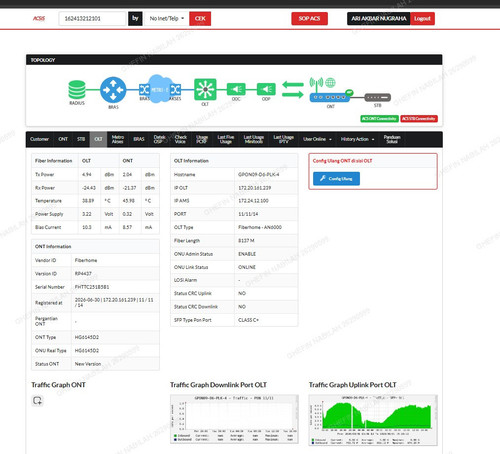The width and height of the screenshot is (500, 454).
Task: Click the IP AMS value cell
Action: (266, 201)
